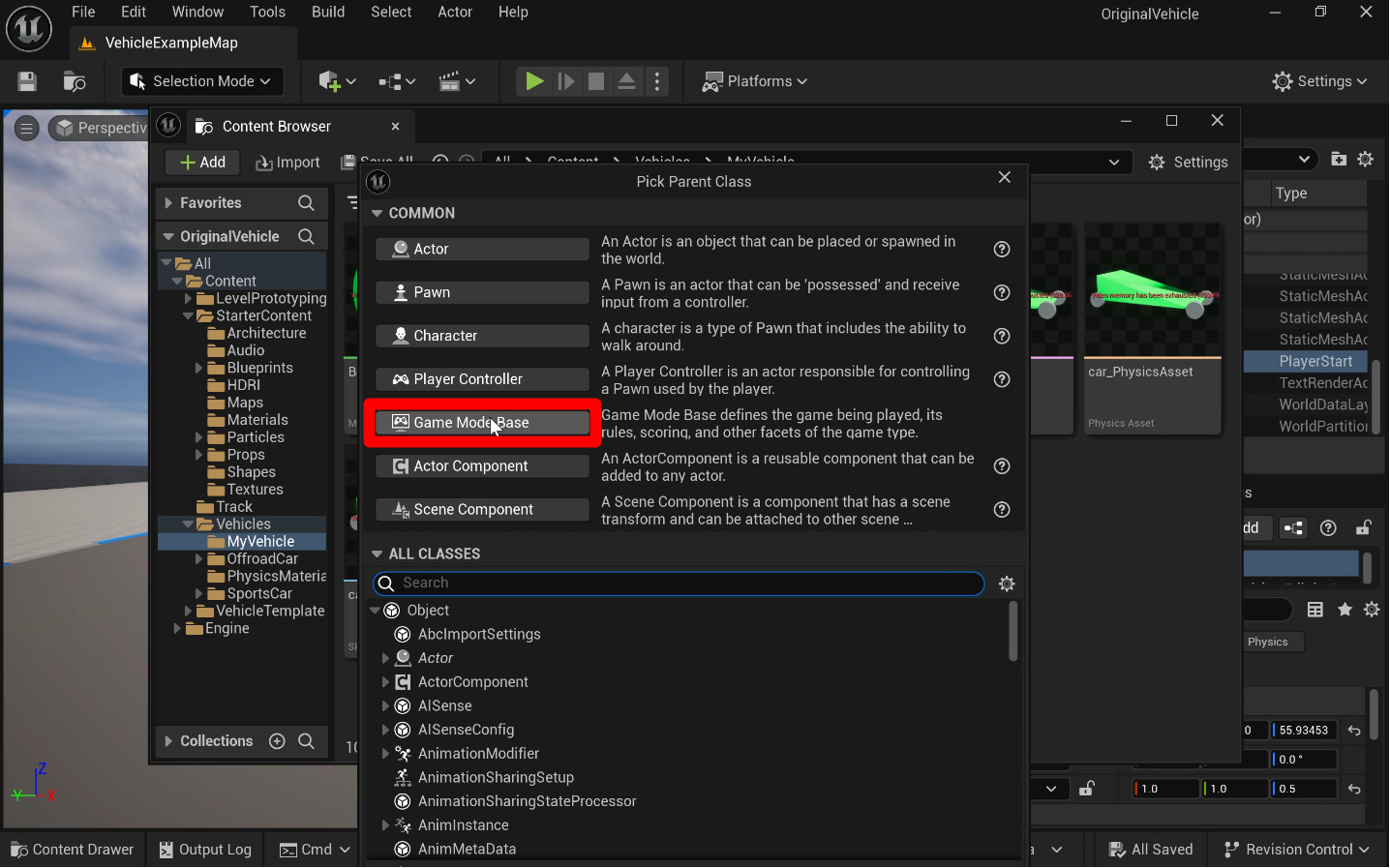Click the Stop simulation button
Viewport: 1390px width, 868px height.
pyautogui.click(x=596, y=81)
